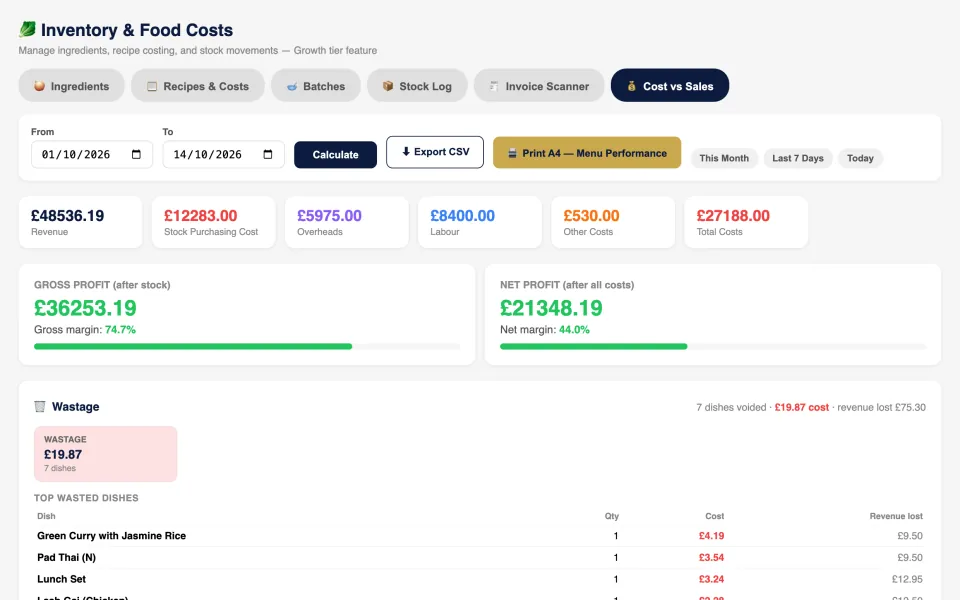Click the Lunch Set dish row
The image size is (960, 600).
[480, 579]
